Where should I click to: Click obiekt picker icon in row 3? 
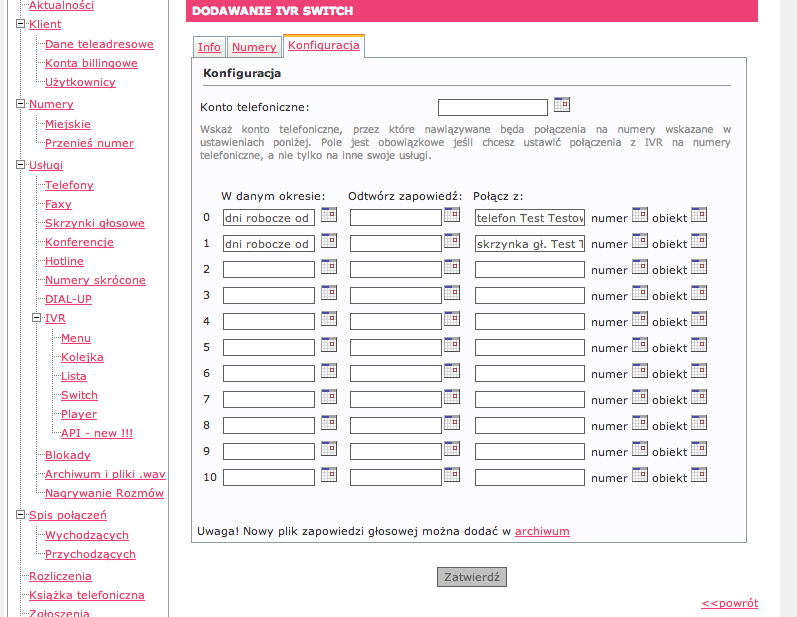[699, 293]
